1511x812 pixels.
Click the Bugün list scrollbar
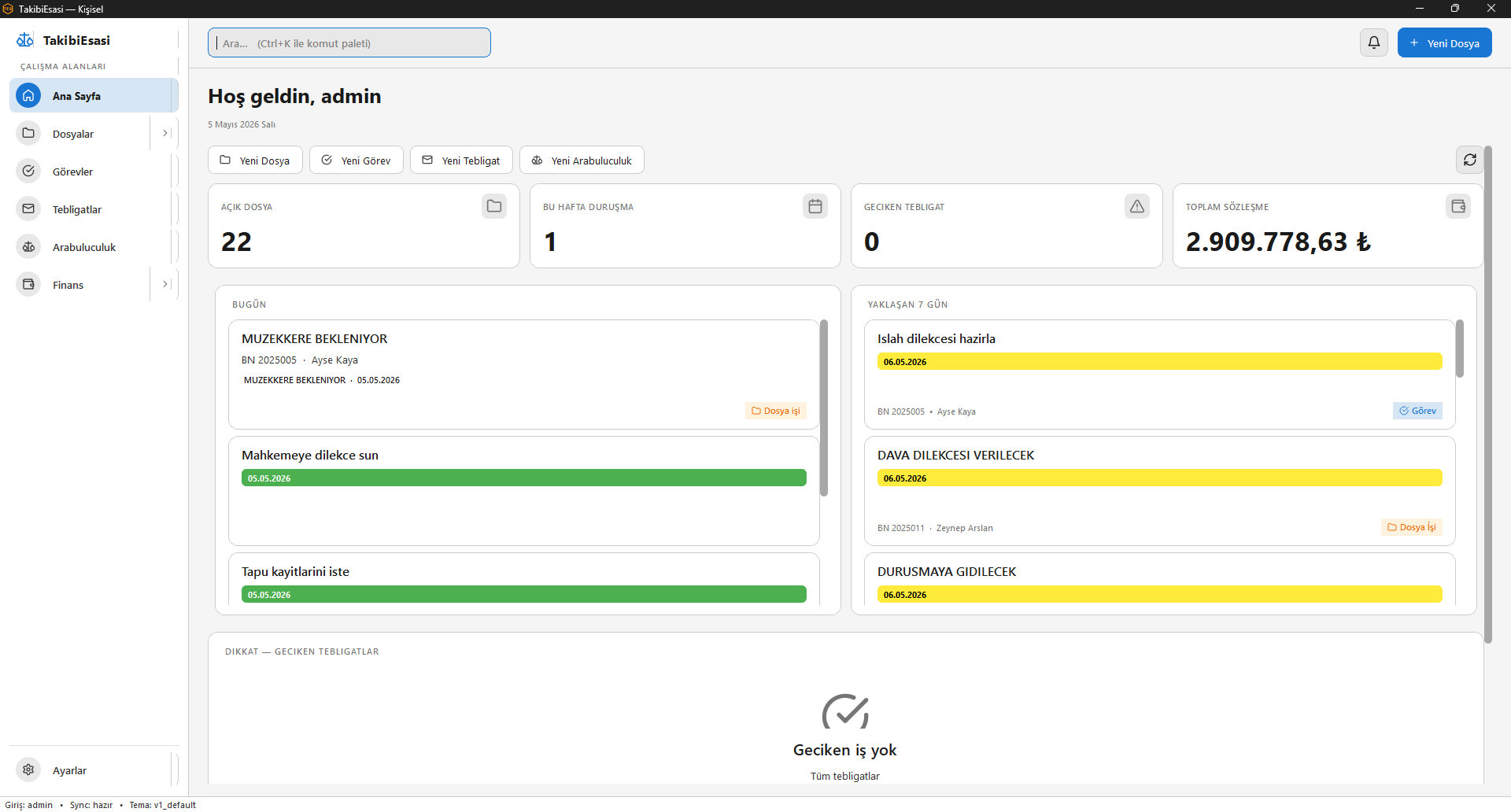pyautogui.click(x=824, y=408)
